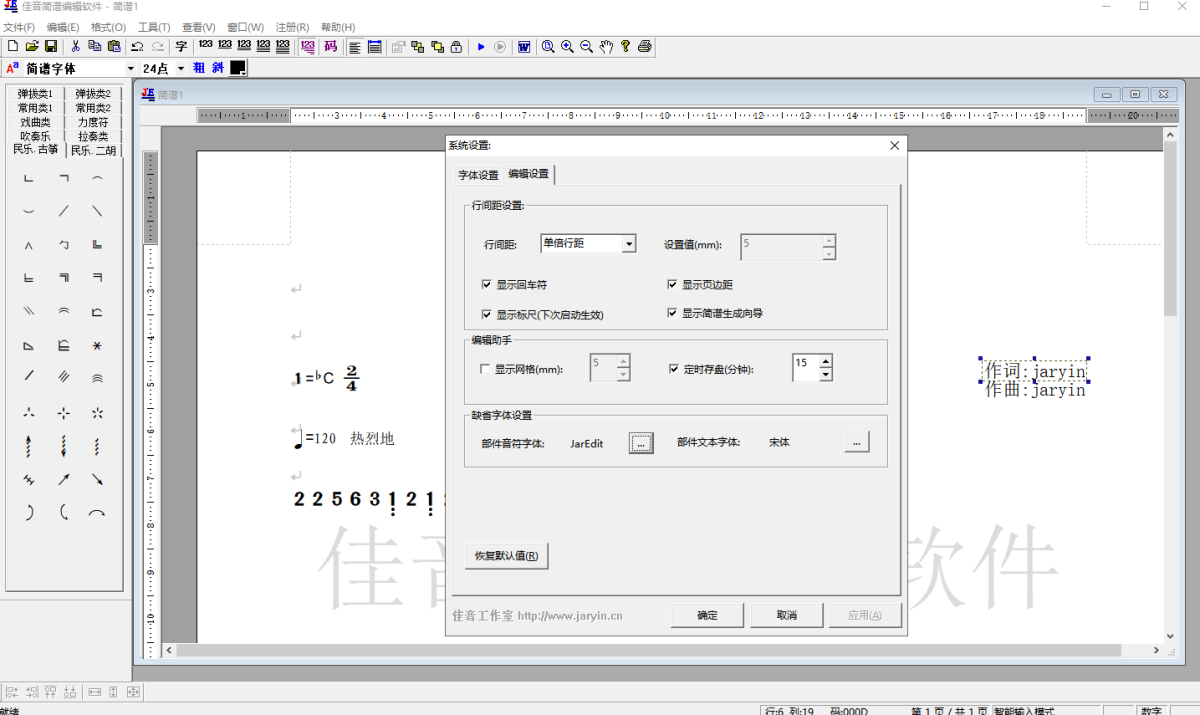Screen dimensions: 1200x715
Task: Switch to the 字体设置 tab
Action: [478, 175]
